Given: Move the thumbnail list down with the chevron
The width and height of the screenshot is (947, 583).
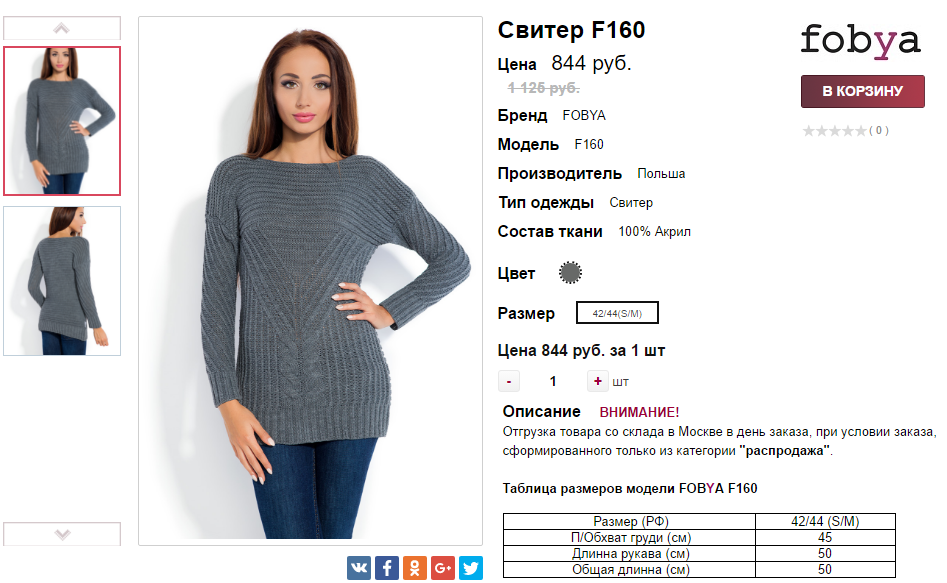Looking at the screenshot, I should 62,534.
